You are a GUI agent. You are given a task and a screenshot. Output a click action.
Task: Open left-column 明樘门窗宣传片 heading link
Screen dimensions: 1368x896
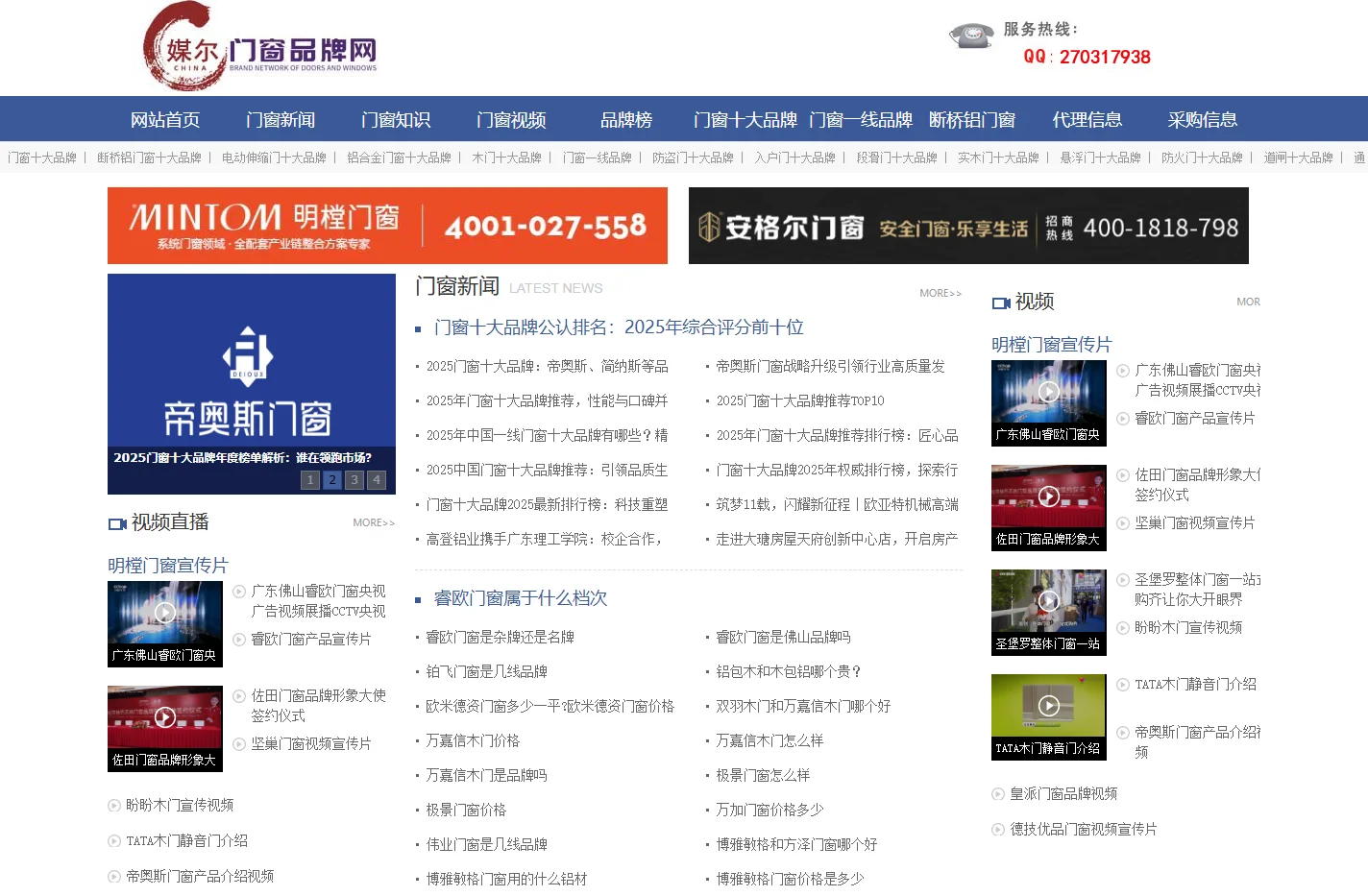168,566
